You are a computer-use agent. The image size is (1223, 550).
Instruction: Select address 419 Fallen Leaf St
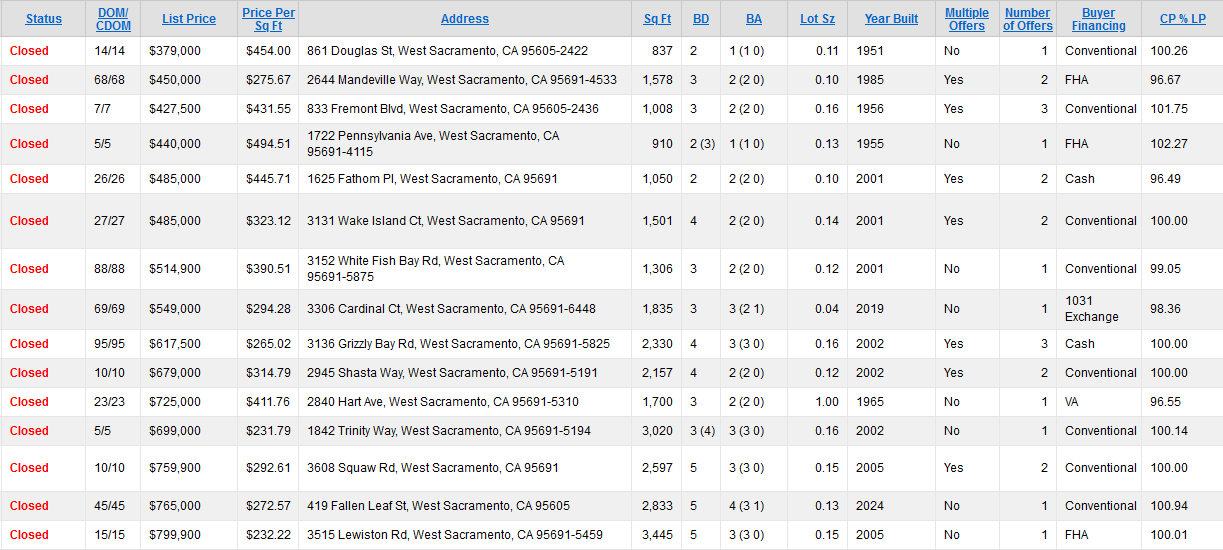(438, 506)
